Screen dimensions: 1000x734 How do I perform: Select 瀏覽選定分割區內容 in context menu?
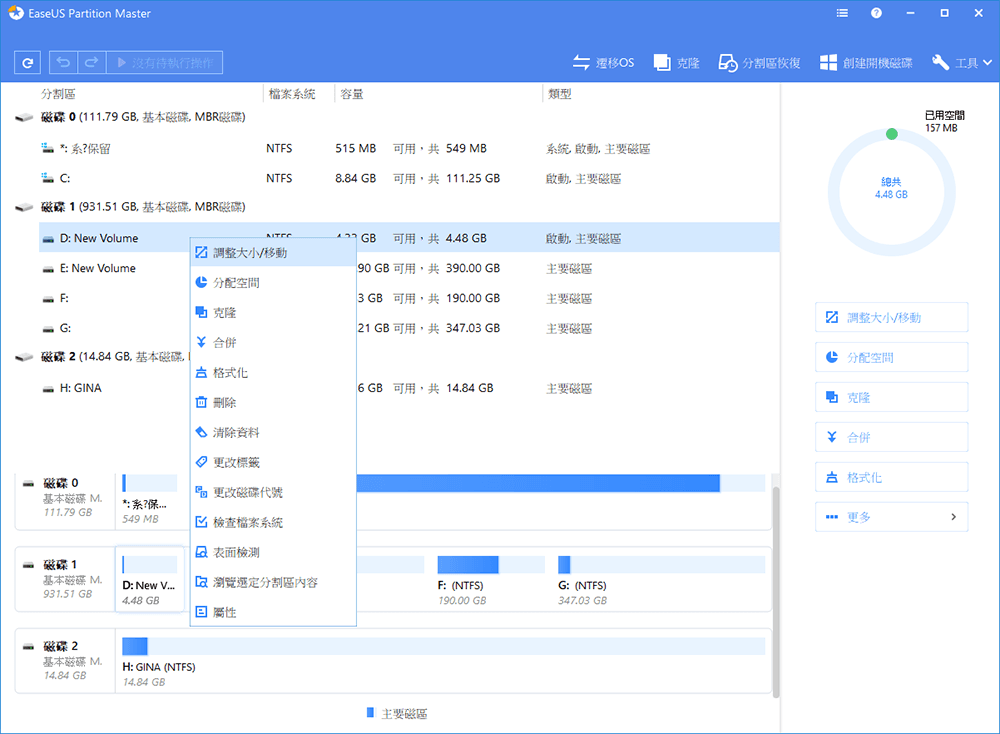click(x=273, y=582)
